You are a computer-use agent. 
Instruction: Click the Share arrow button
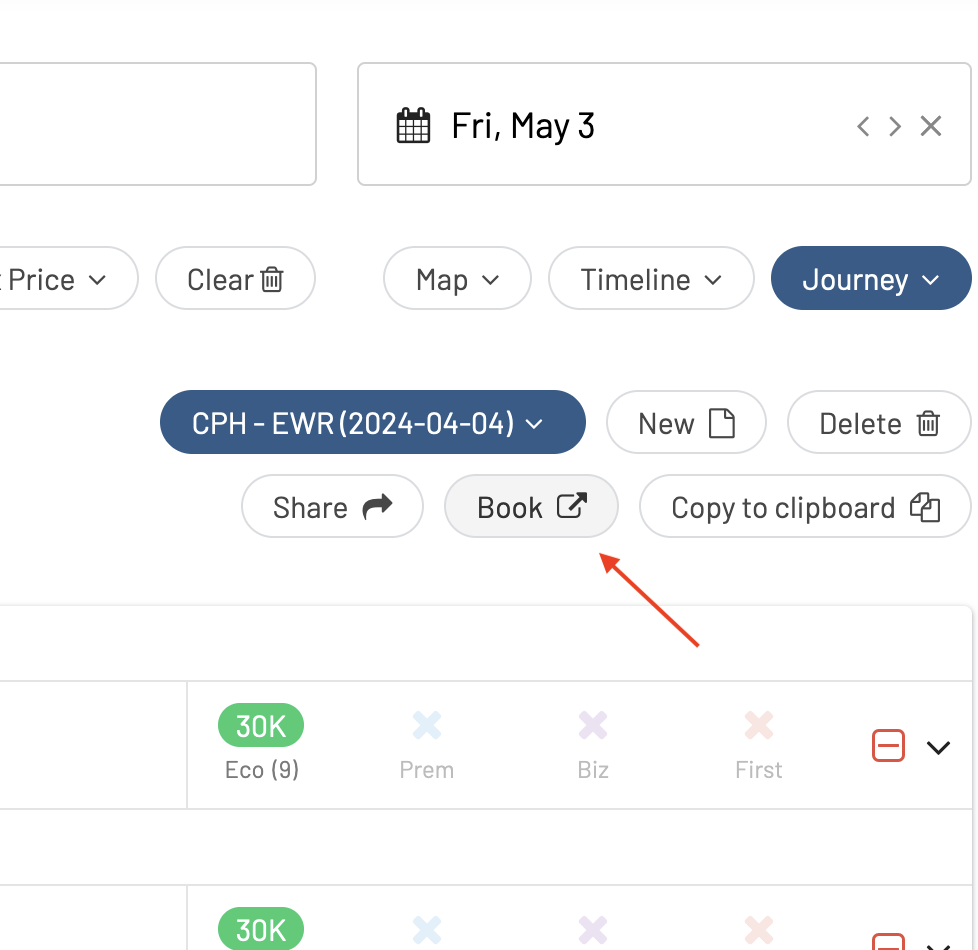(x=332, y=507)
